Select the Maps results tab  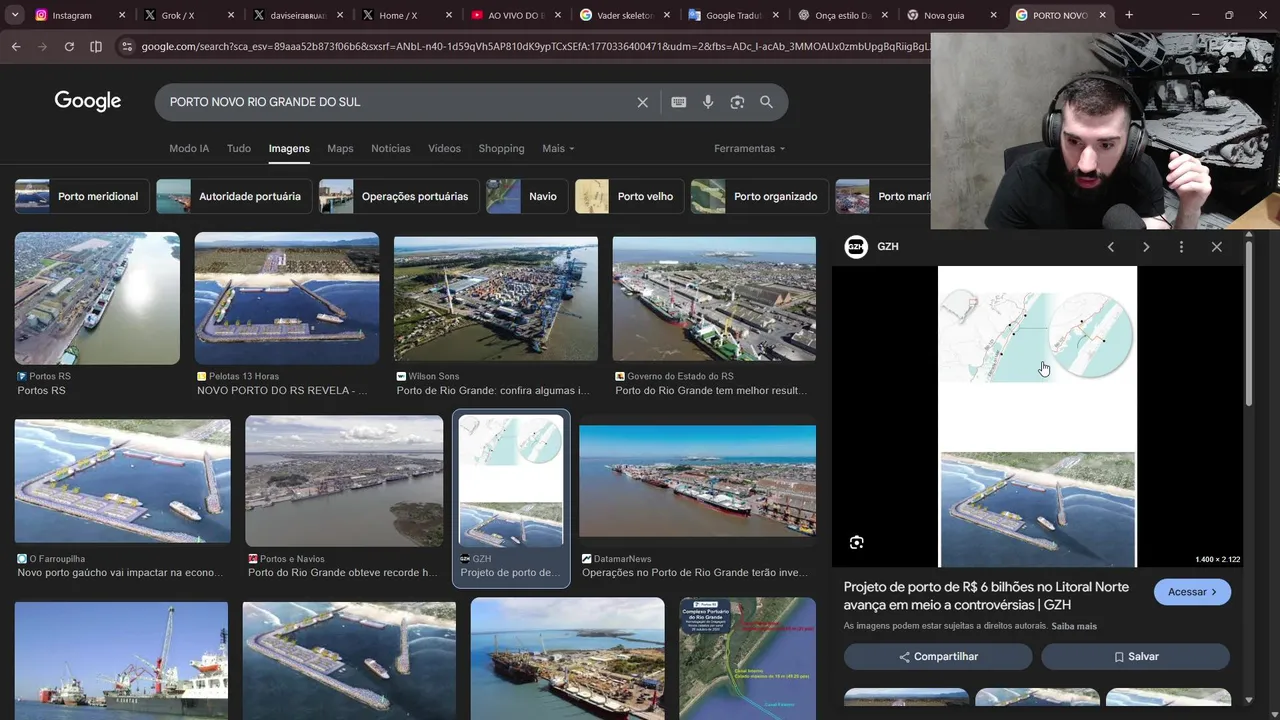tap(340, 148)
